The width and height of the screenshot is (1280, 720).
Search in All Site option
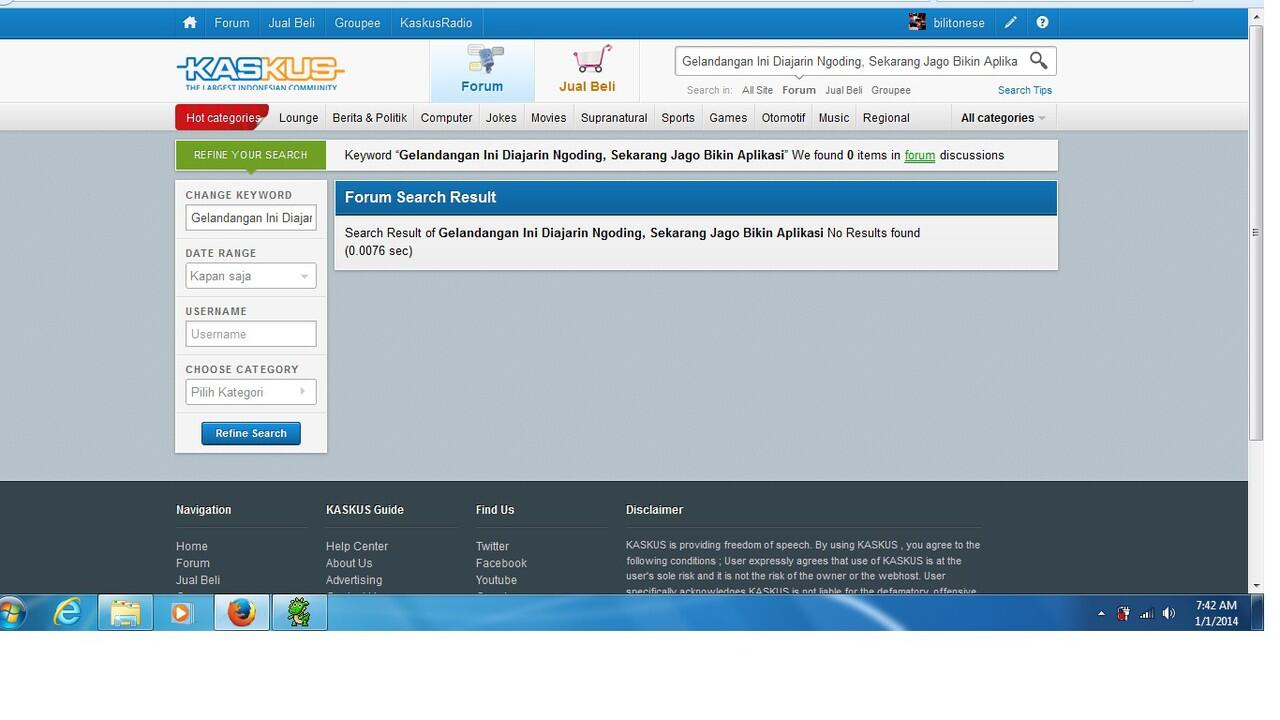click(x=757, y=90)
